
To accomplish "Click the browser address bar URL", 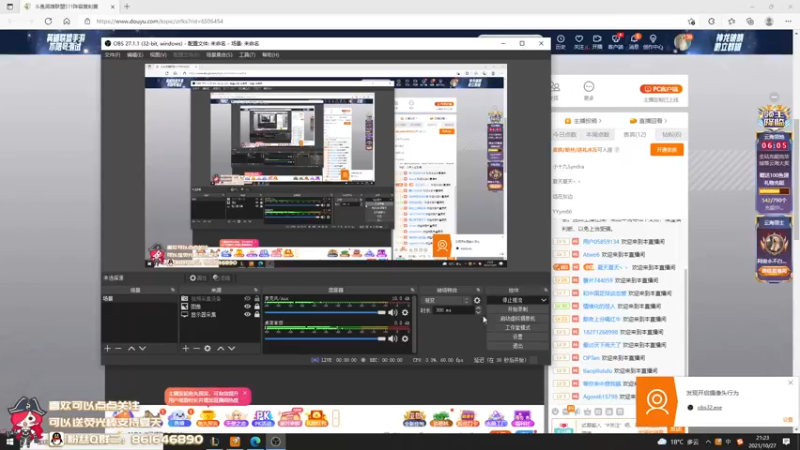I will [x=160, y=21].
